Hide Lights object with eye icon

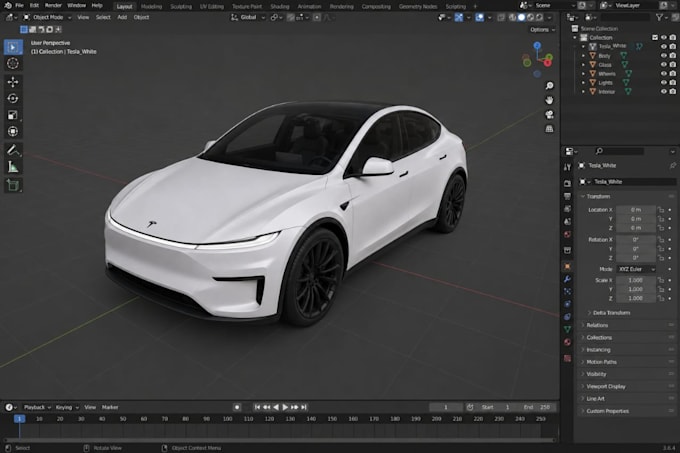tap(664, 82)
